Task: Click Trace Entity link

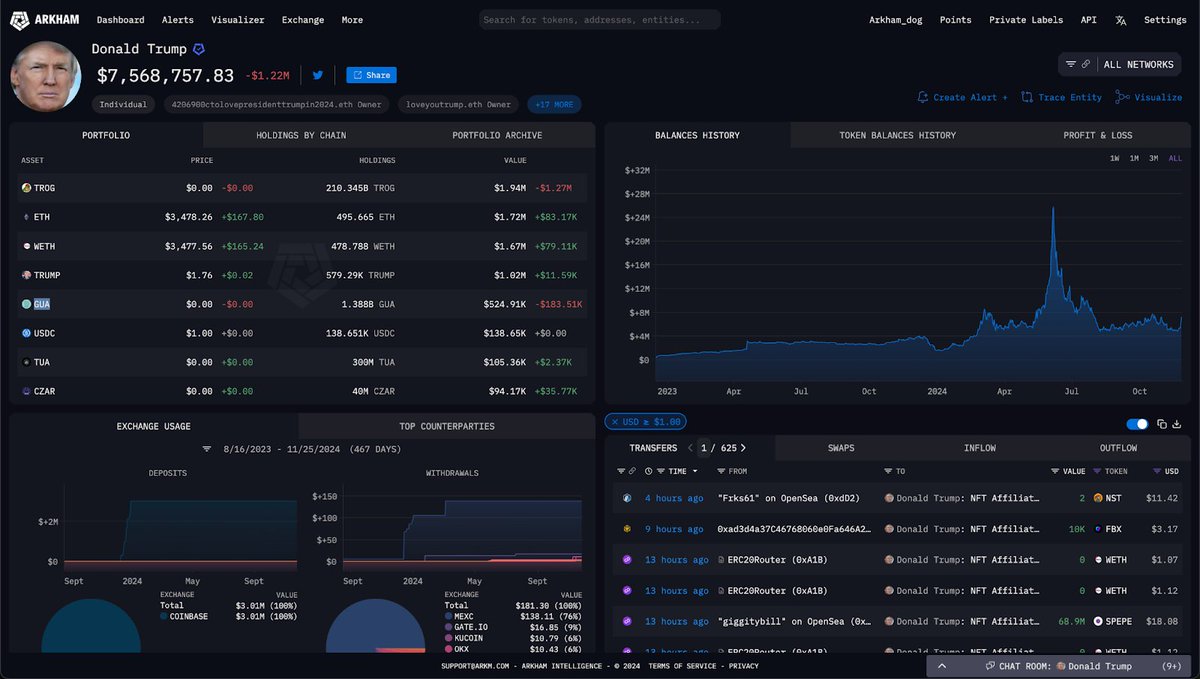Action: (1061, 97)
